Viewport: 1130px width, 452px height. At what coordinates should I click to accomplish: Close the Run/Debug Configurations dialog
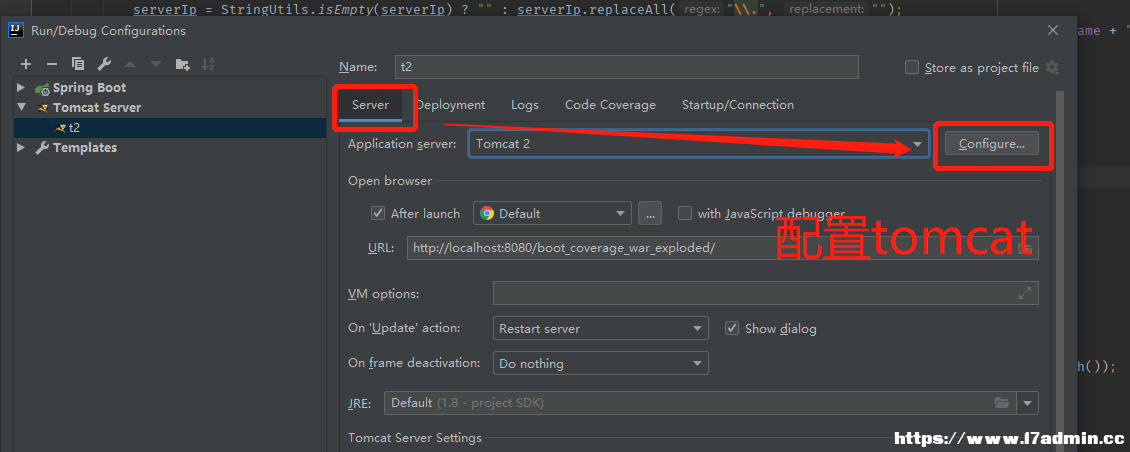(1053, 30)
